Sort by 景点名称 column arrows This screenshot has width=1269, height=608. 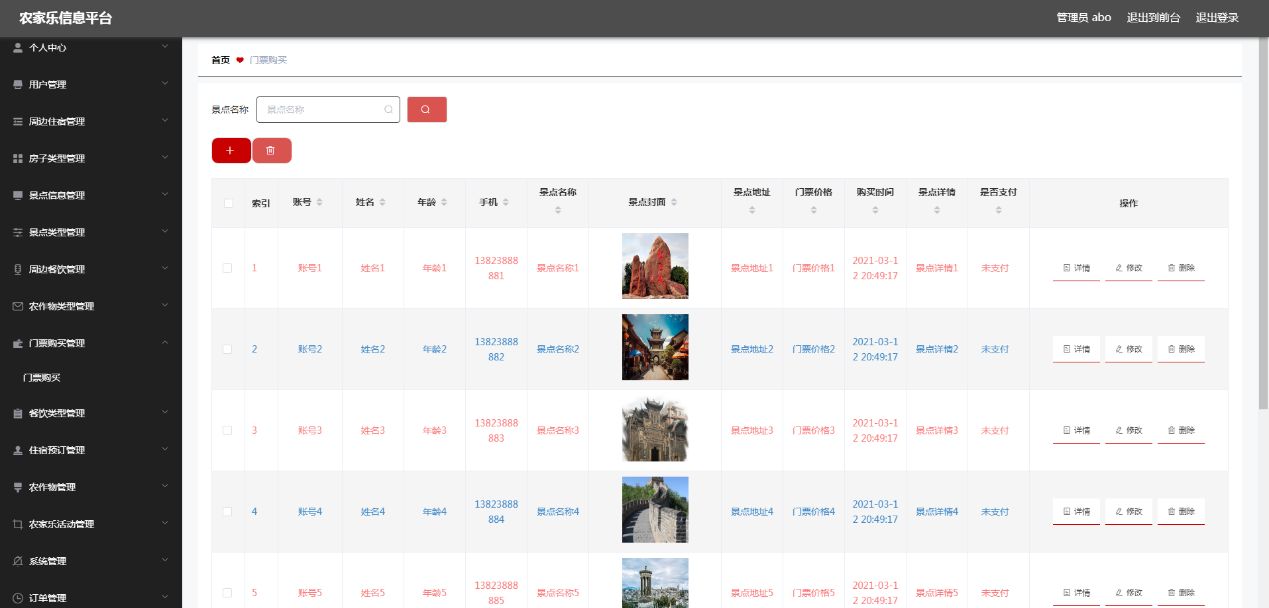[558, 210]
